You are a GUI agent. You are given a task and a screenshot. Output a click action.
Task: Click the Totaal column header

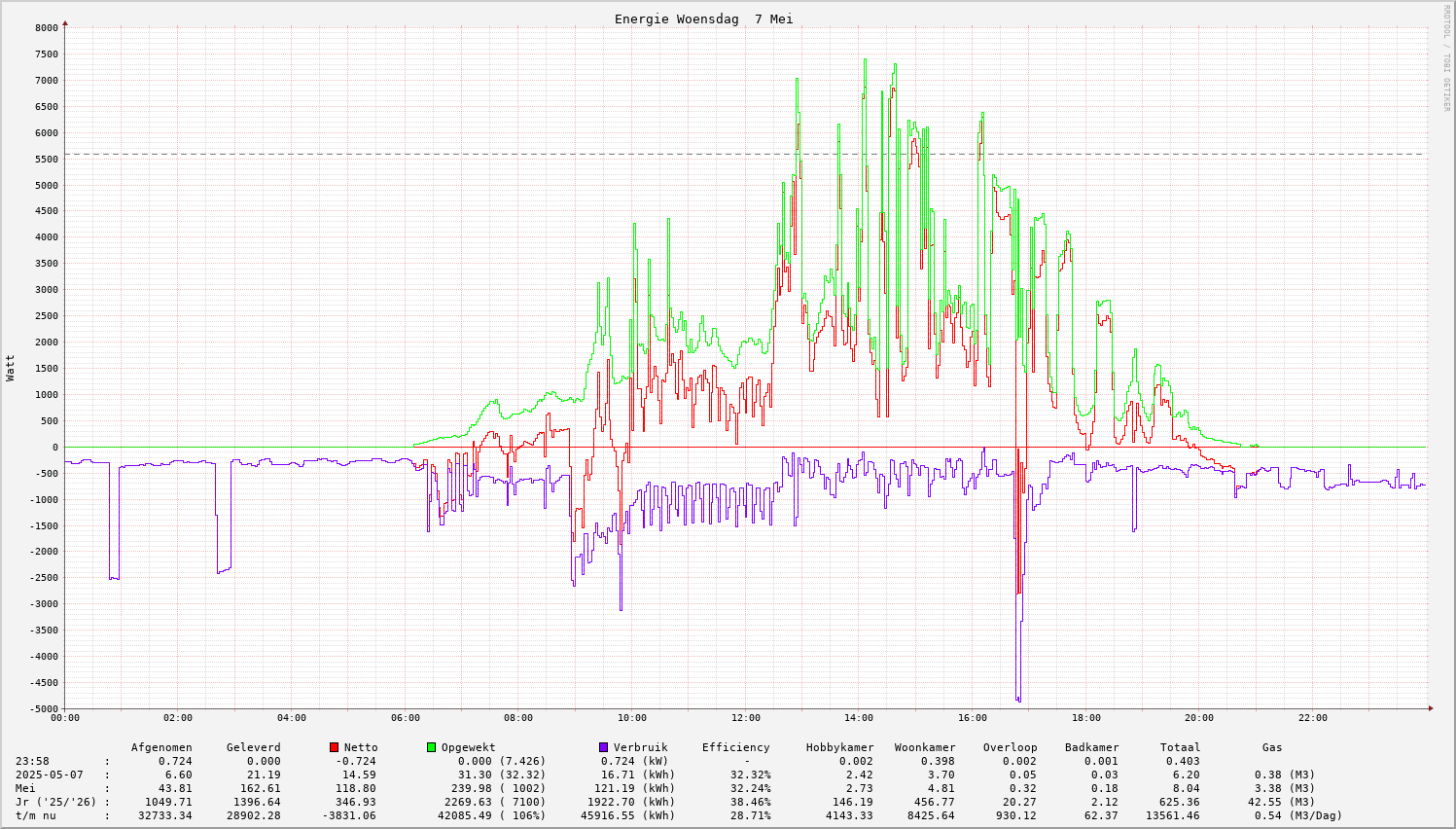point(1180,747)
